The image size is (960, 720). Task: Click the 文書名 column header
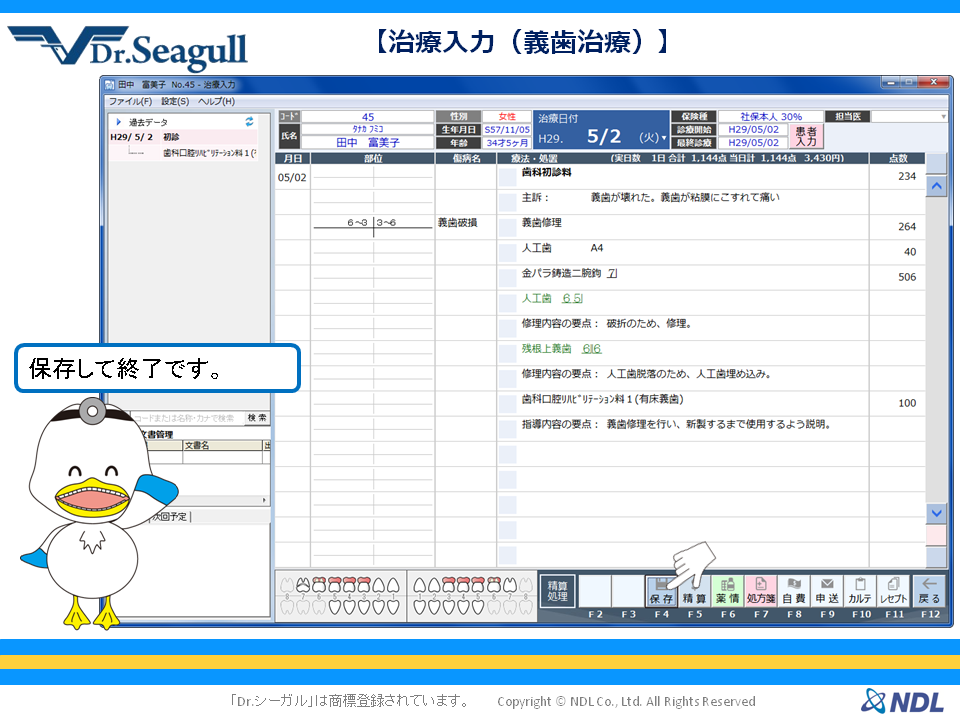pyautogui.click(x=223, y=445)
